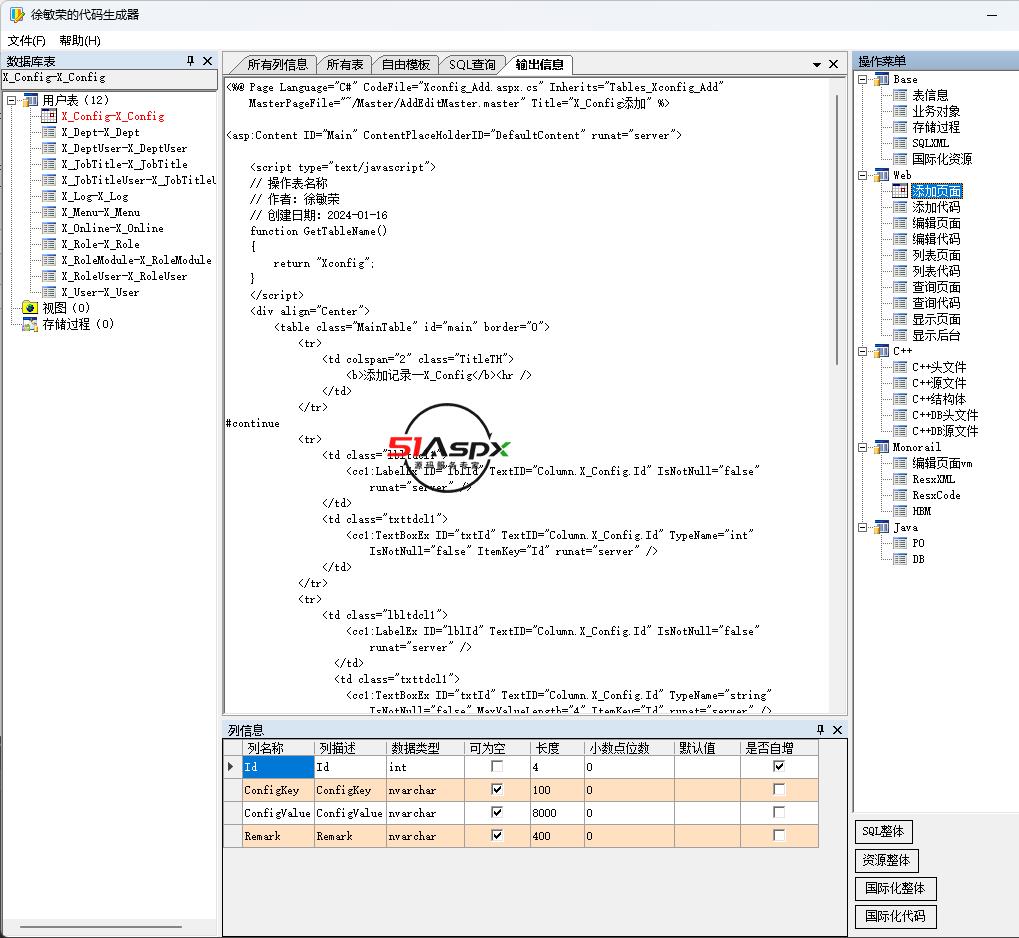The height and width of the screenshot is (938, 1019).
Task: Toggle 是否自增 checkbox for ConfigValue row
Action: pyautogui.click(x=779, y=812)
